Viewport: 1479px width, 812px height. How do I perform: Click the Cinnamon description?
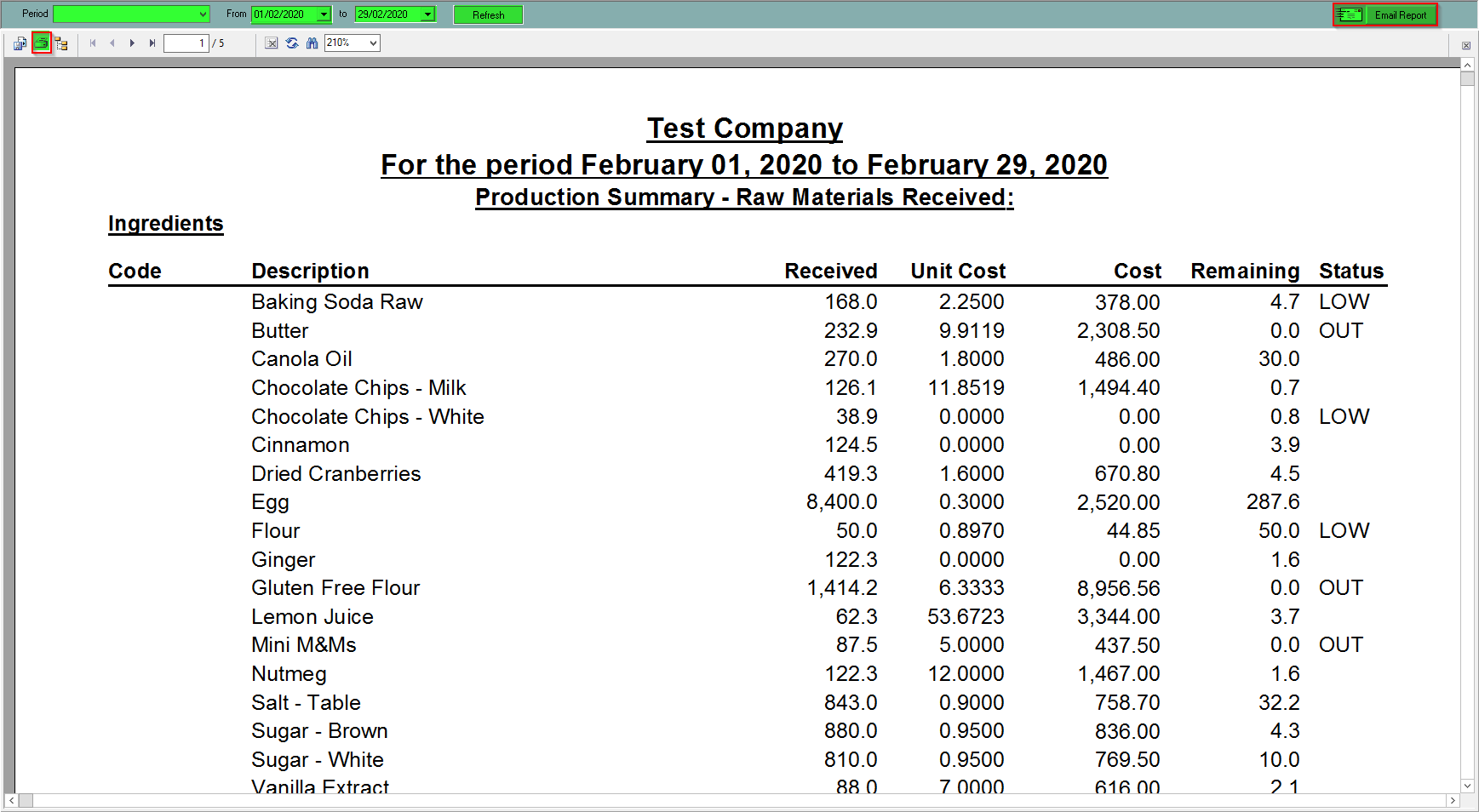tap(301, 445)
